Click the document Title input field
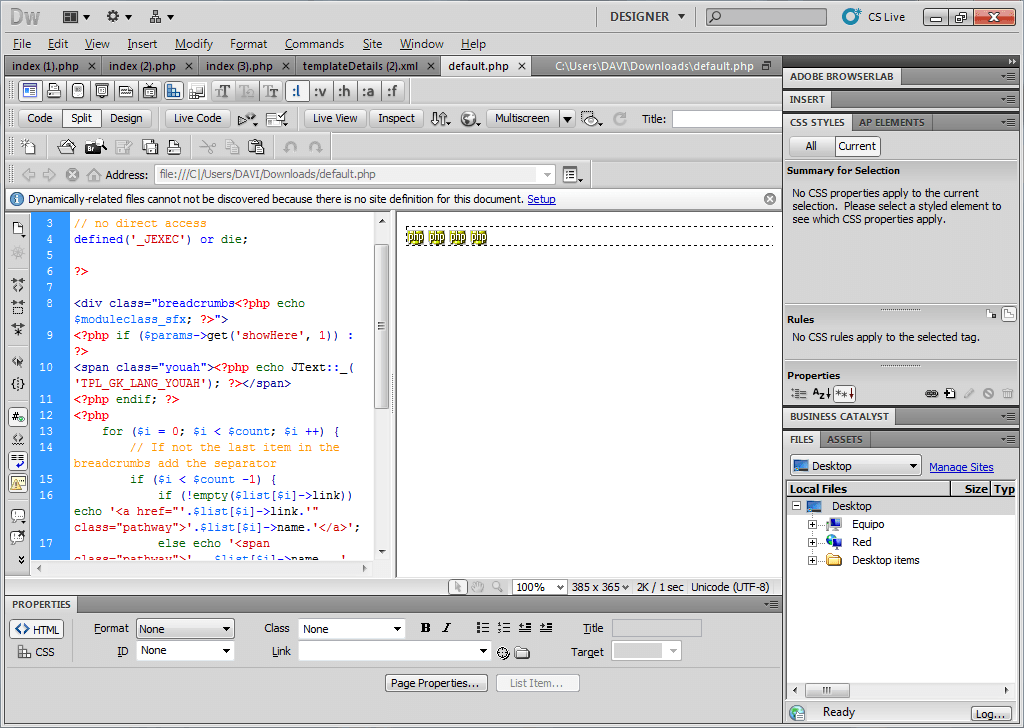The image size is (1024, 728). (x=727, y=119)
